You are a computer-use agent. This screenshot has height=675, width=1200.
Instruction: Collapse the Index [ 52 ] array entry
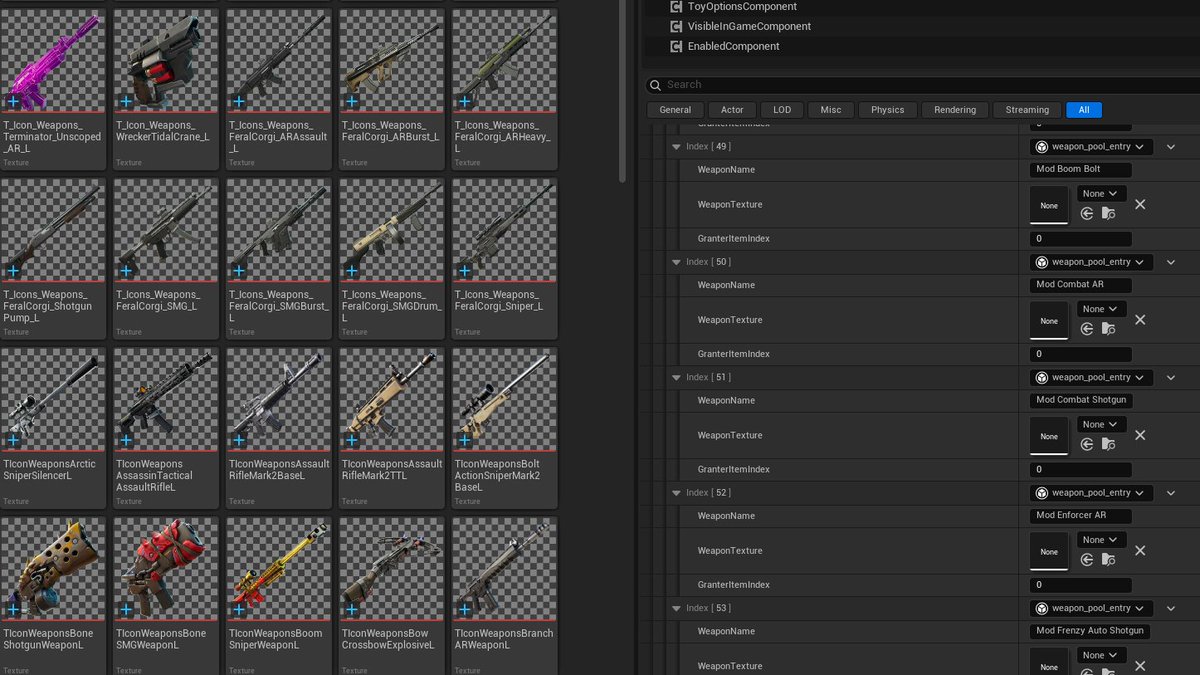pos(676,493)
